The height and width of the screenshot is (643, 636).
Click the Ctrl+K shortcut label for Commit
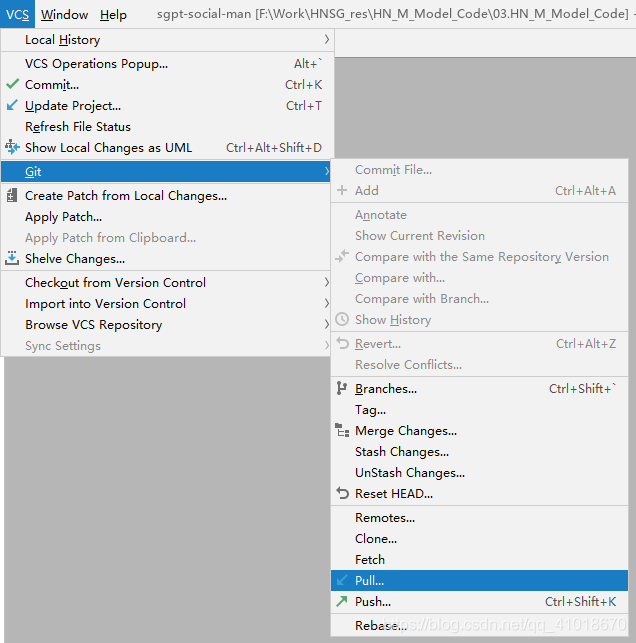click(x=303, y=84)
